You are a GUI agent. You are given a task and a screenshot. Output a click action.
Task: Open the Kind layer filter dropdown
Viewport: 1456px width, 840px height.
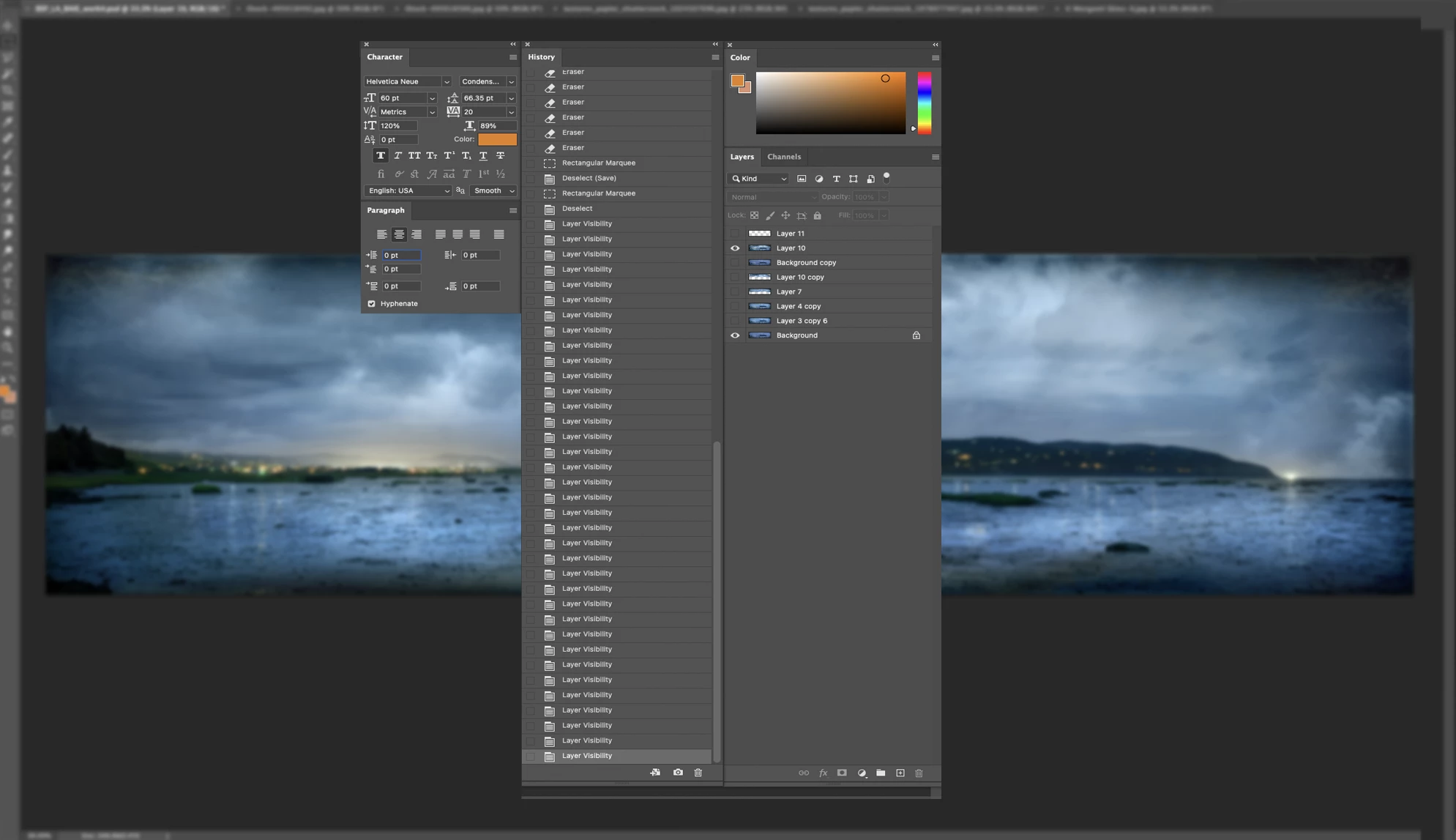coord(758,179)
